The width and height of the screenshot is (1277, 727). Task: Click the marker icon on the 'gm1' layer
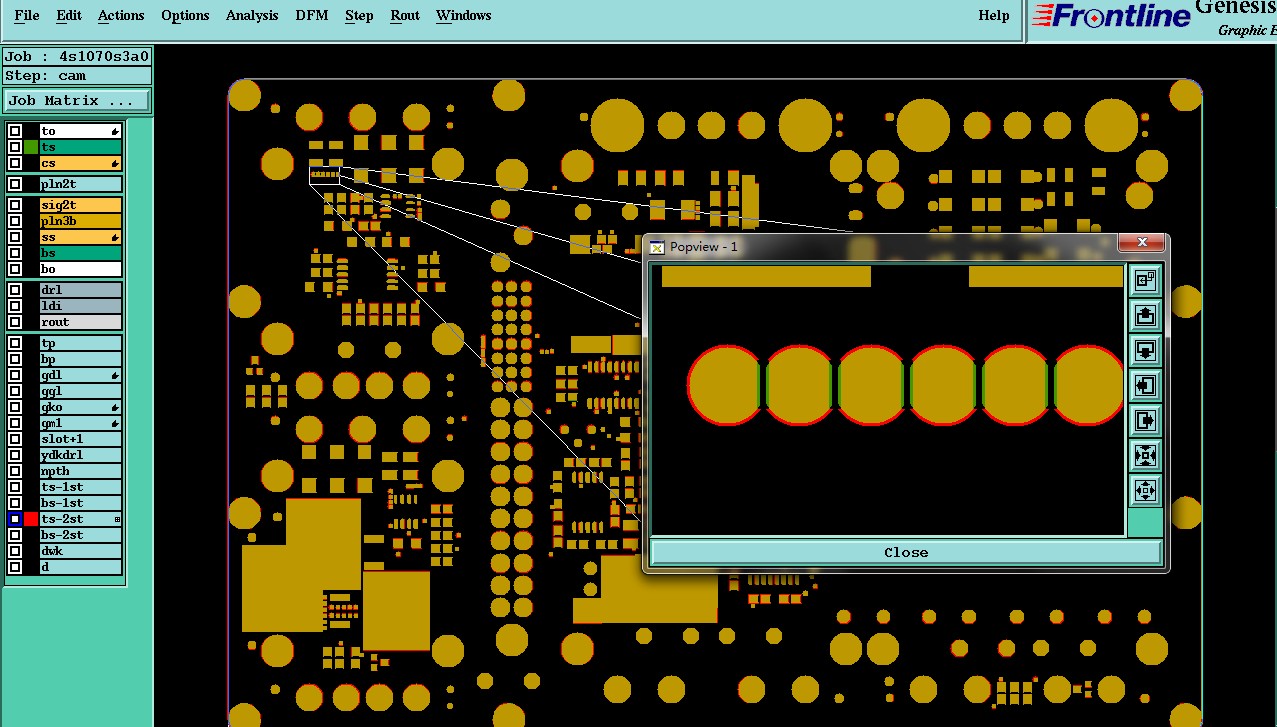pyautogui.click(x=115, y=423)
